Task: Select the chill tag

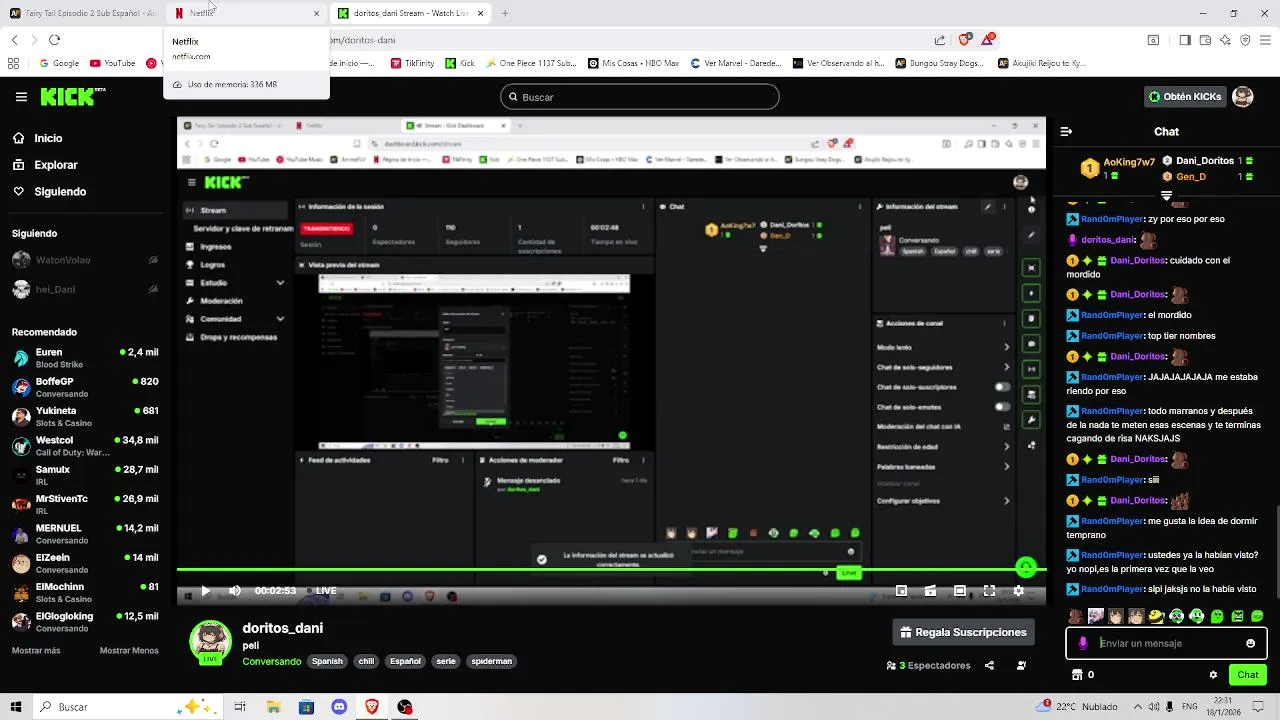Action: pyautogui.click(x=366, y=661)
